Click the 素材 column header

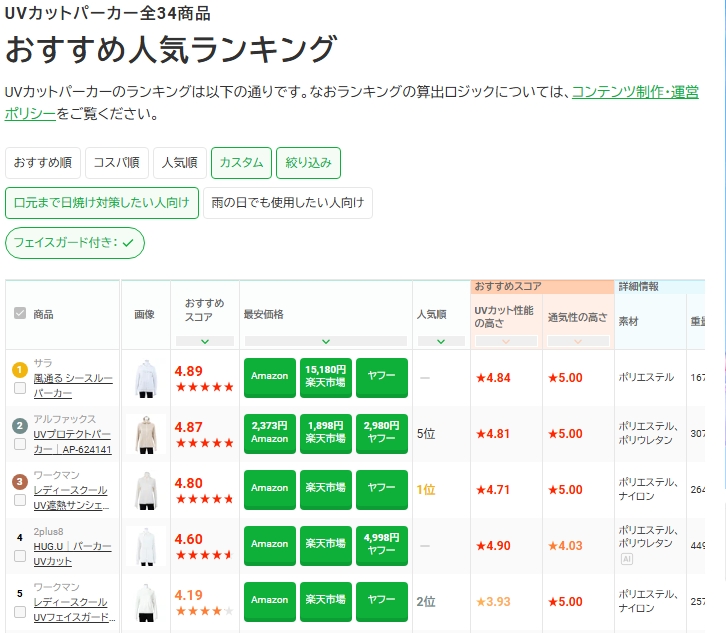pyautogui.click(x=628, y=321)
